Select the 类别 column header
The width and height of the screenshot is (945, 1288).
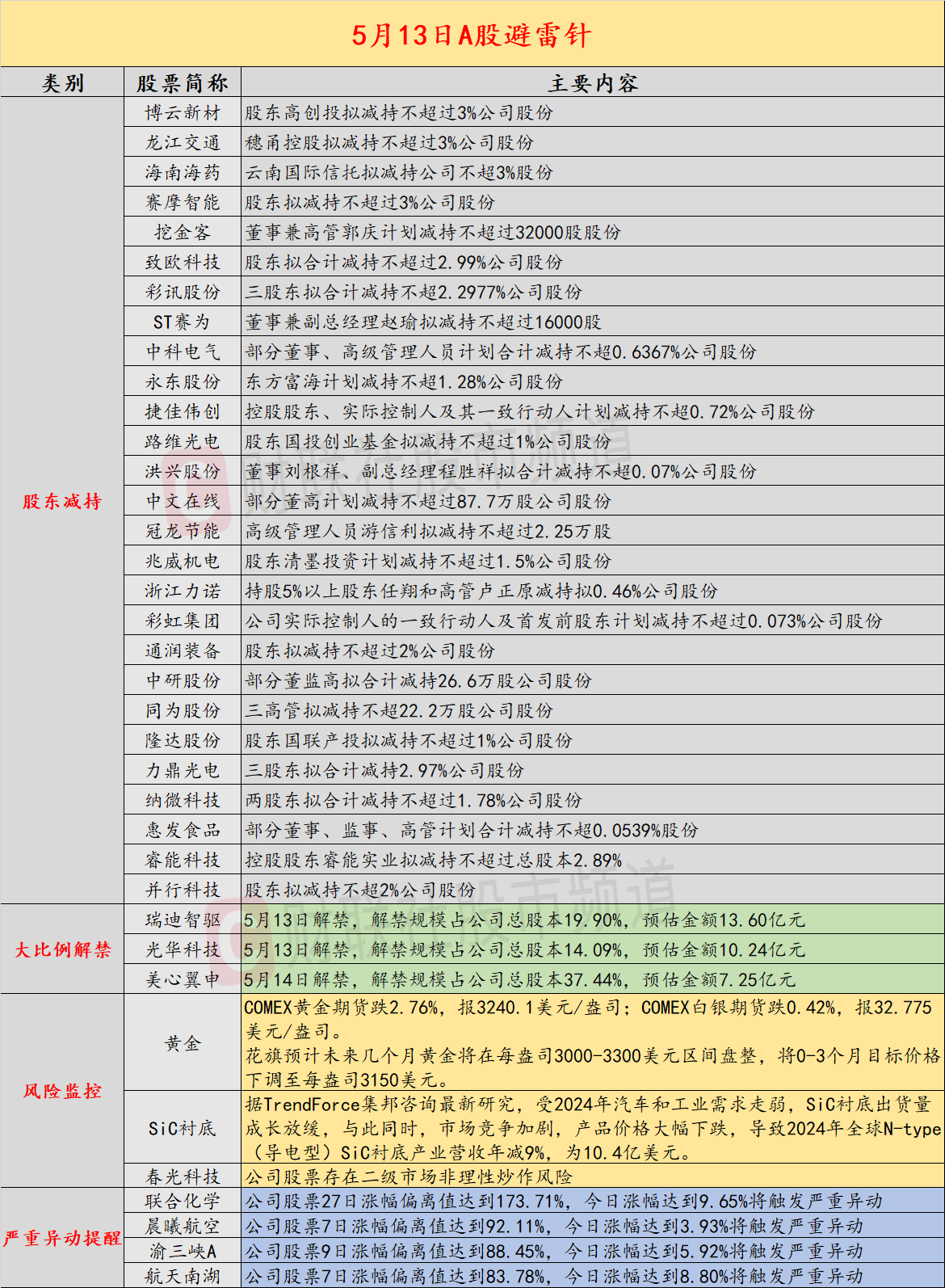(x=62, y=83)
